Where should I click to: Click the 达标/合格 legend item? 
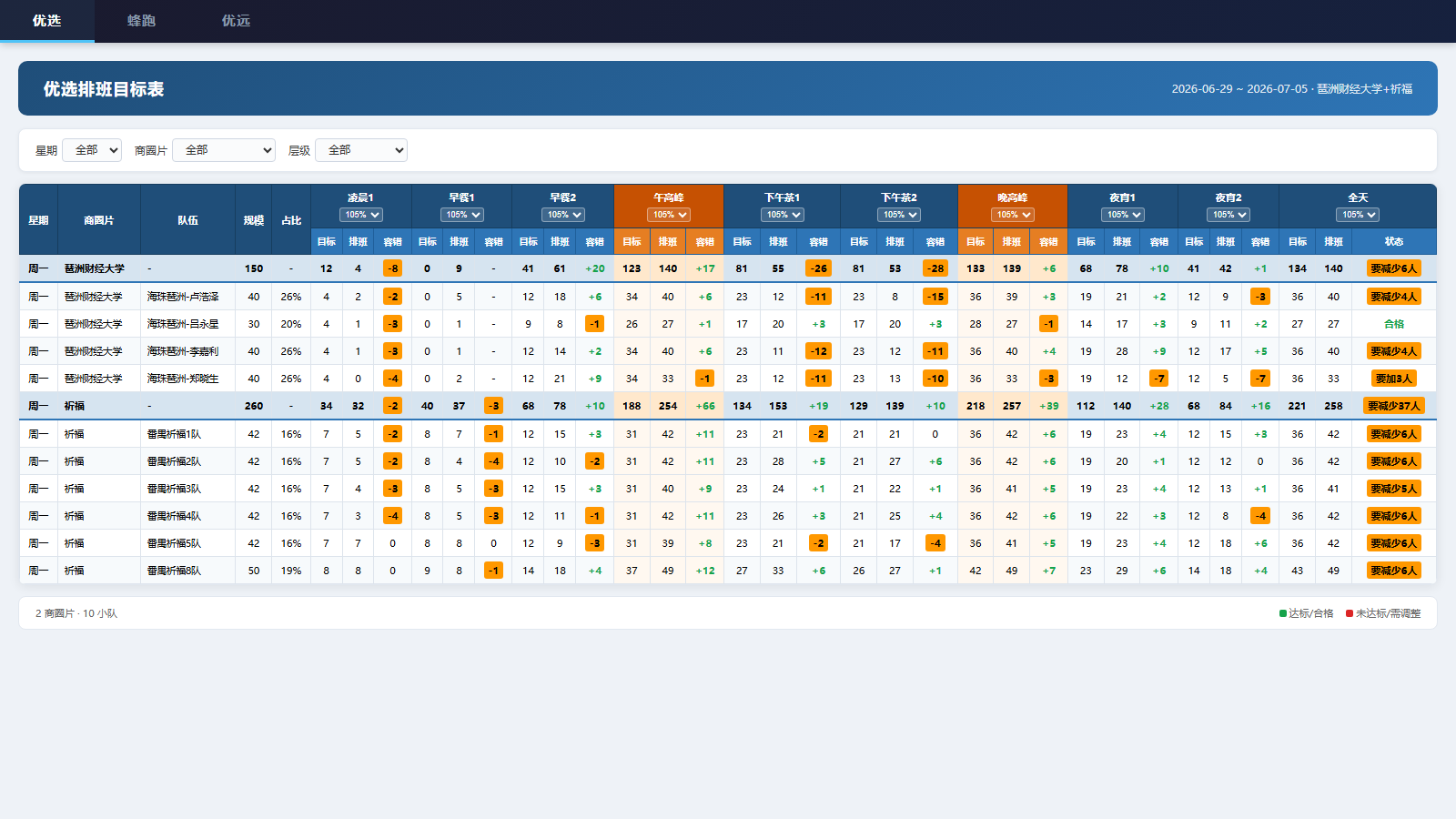coord(1306,613)
